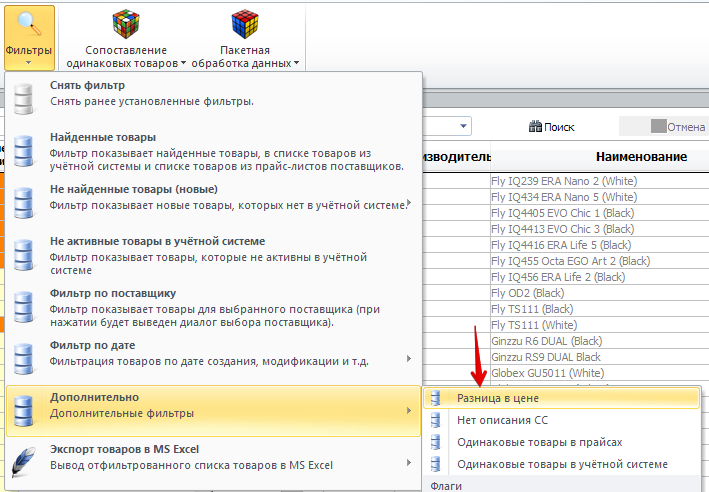Click the database icon beside Фильтр по поставщику

point(23,307)
